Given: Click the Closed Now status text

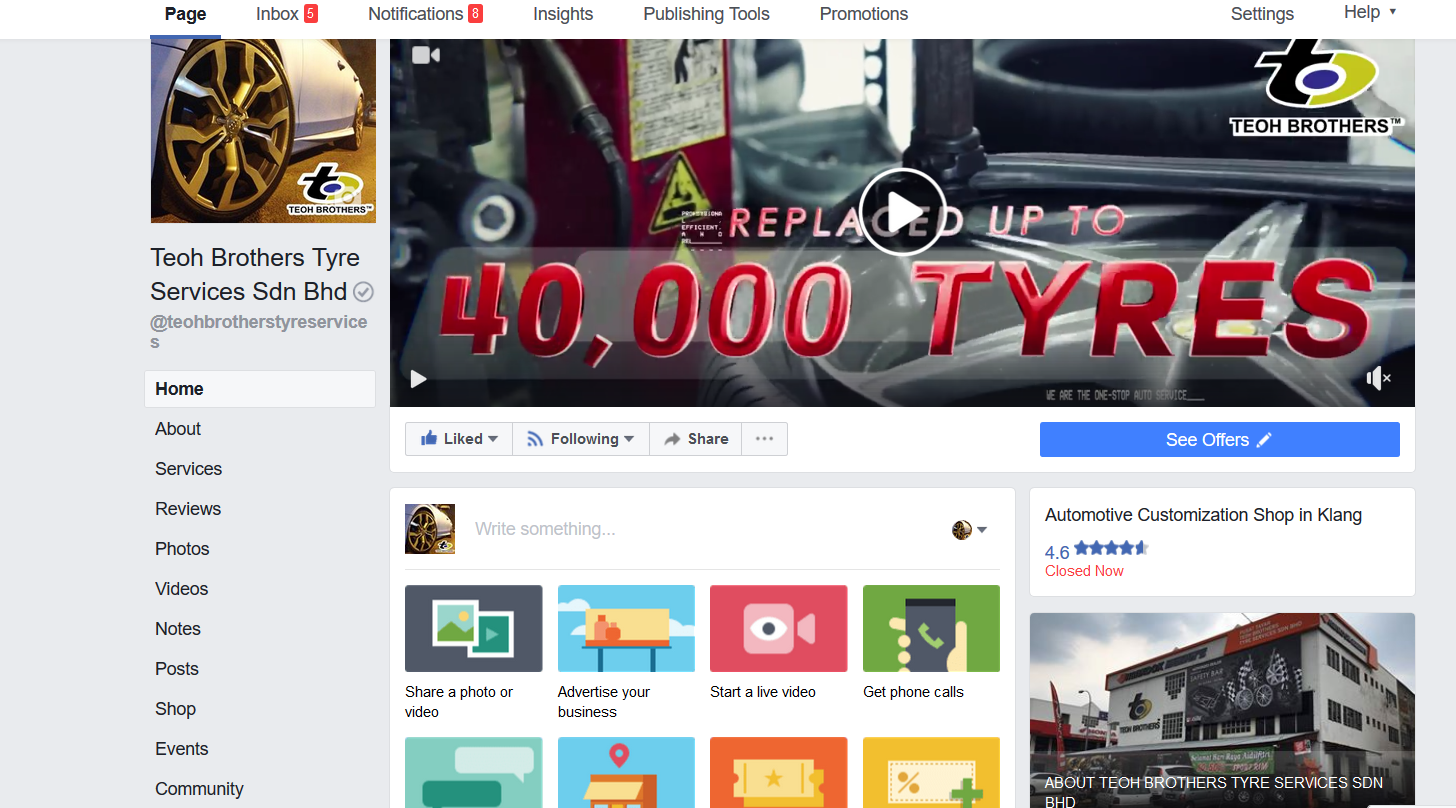Looking at the screenshot, I should pyautogui.click(x=1084, y=571).
